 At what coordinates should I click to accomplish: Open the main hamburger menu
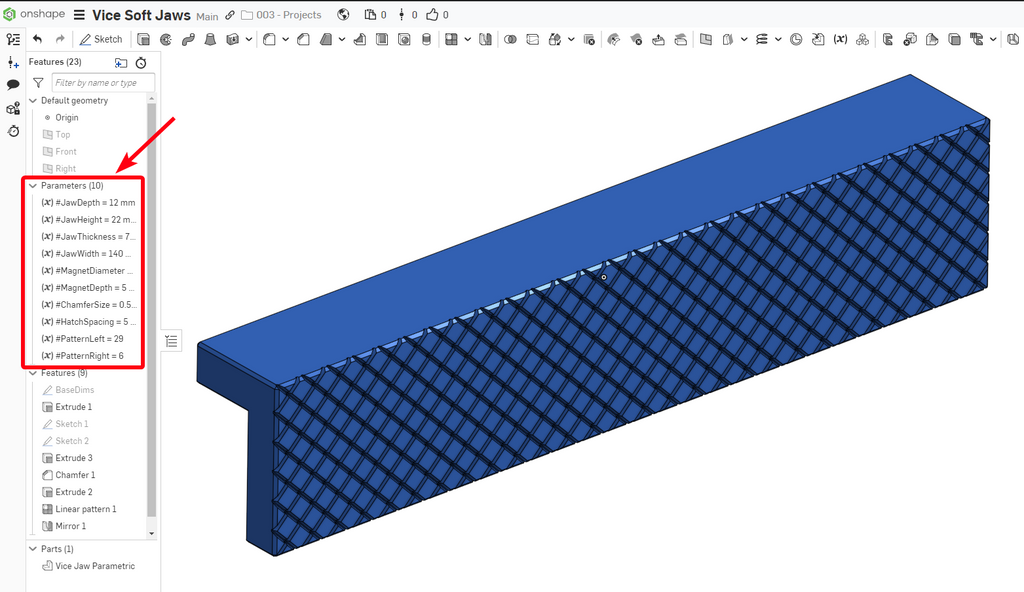point(79,14)
